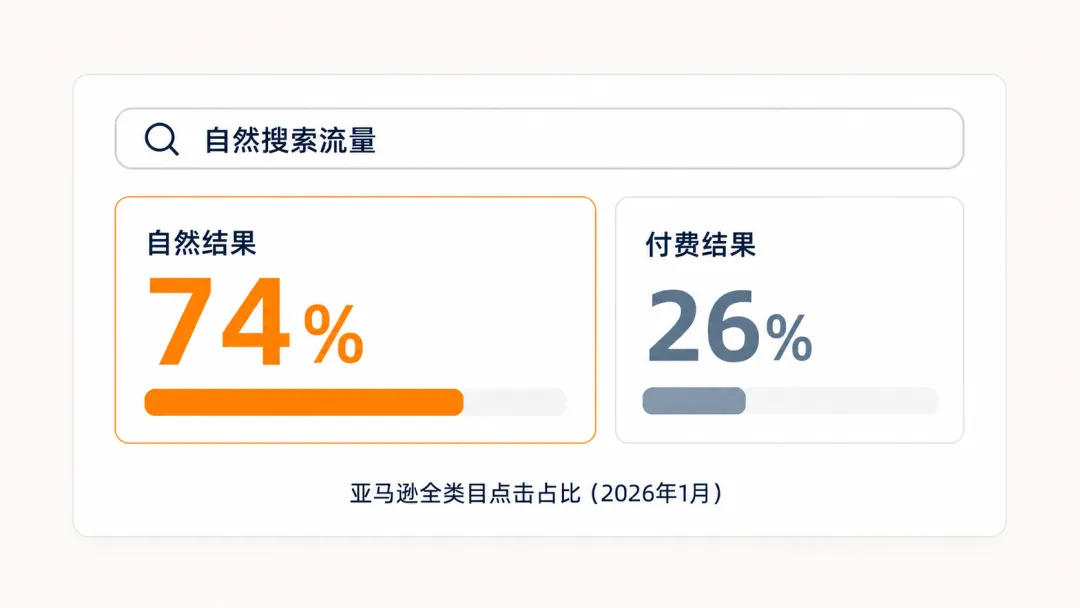Select the 付费结果 card
The image size is (1080, 608).
point(789,319)
